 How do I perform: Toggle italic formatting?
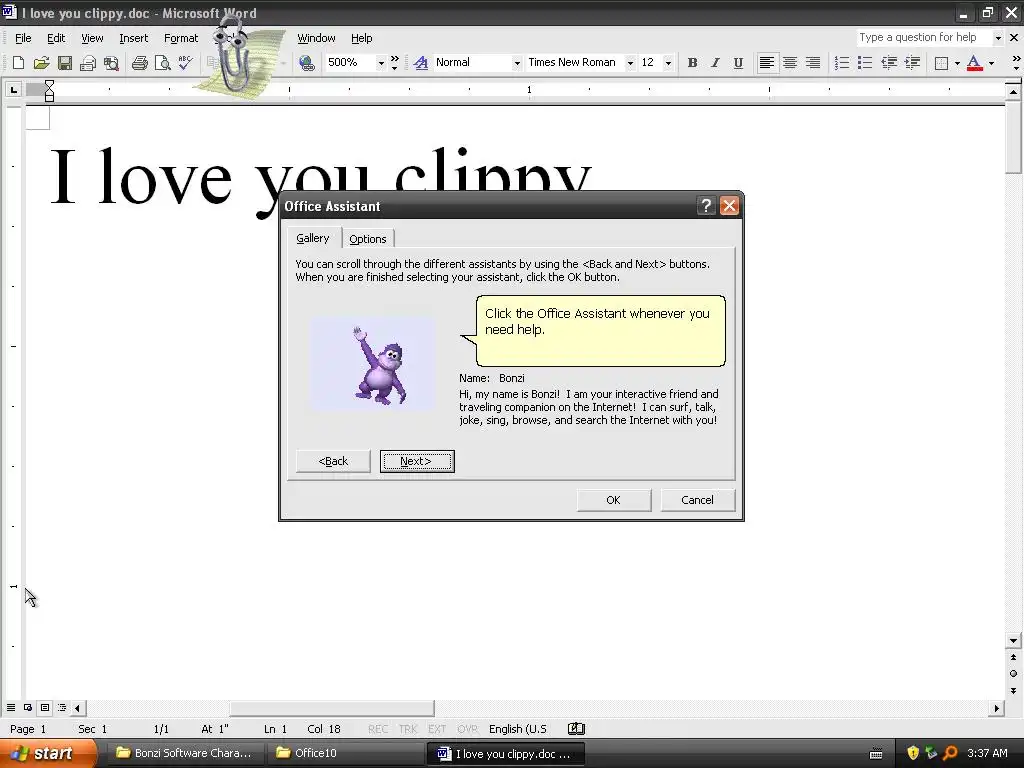tap(715, 63)
